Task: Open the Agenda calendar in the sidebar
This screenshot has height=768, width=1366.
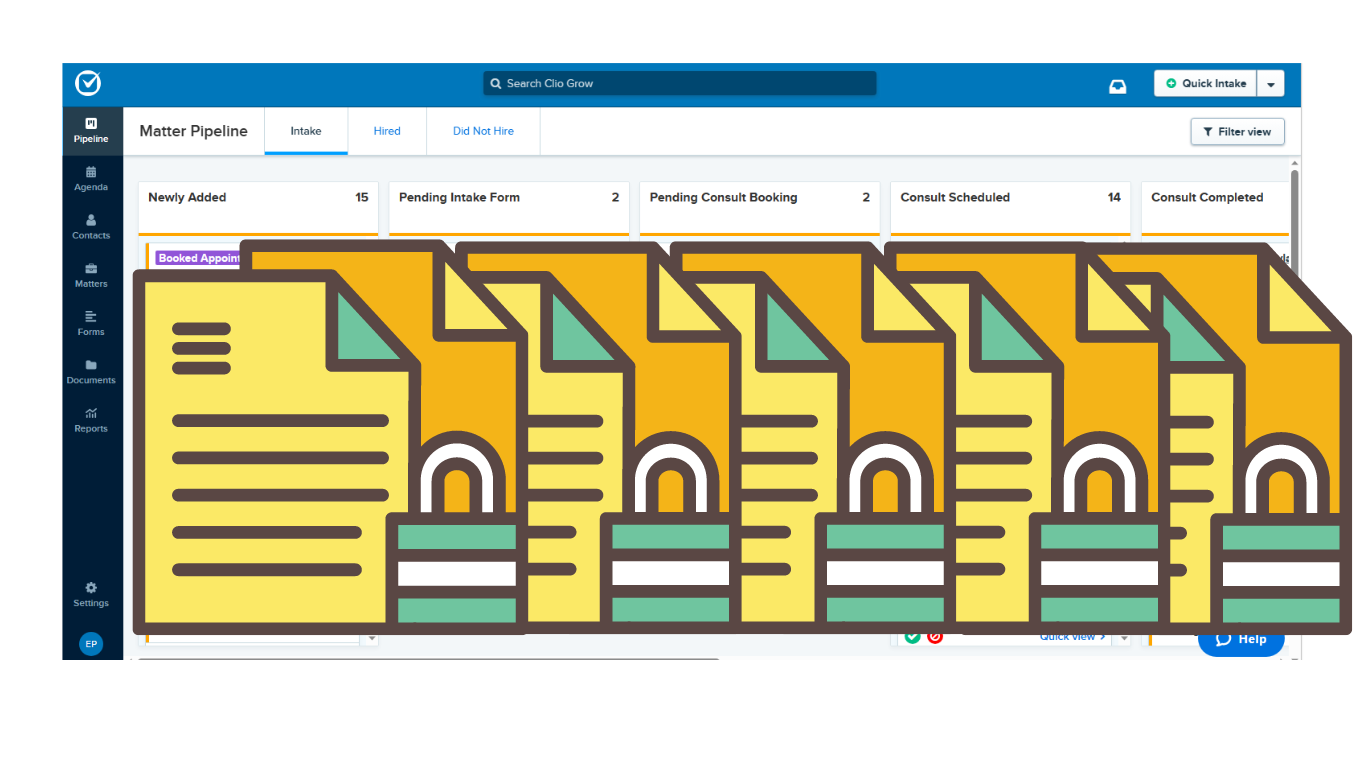Action: (x=91, y=179)
